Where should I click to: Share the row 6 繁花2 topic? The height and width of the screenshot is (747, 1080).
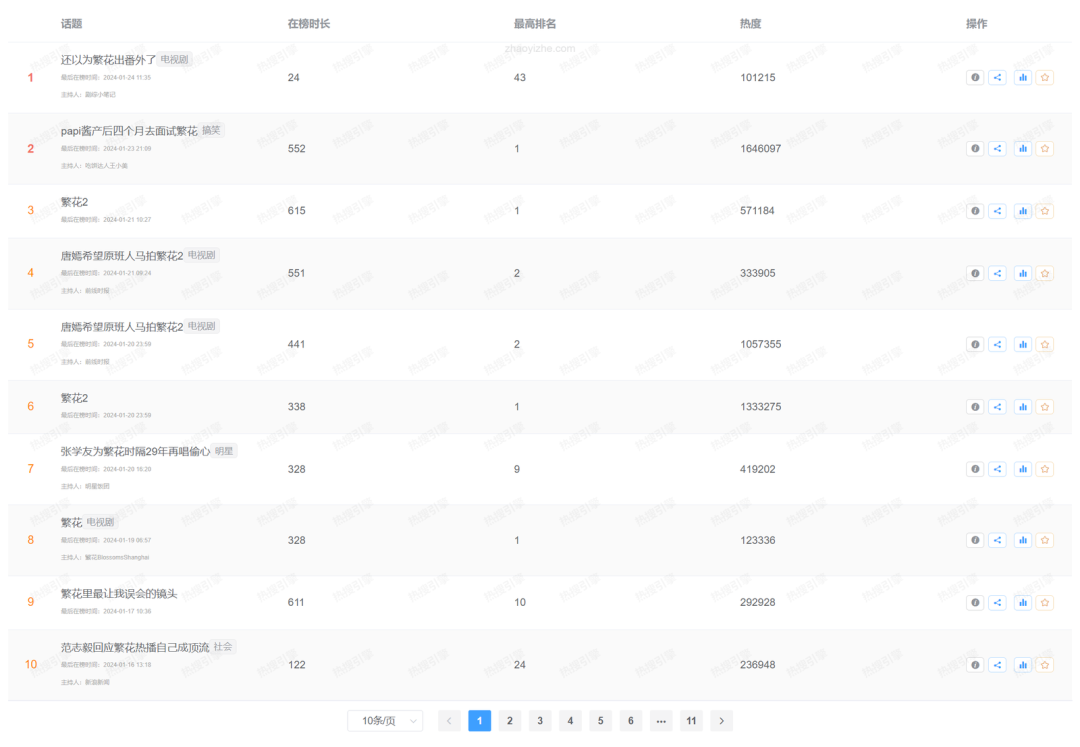tap(997, 407)
